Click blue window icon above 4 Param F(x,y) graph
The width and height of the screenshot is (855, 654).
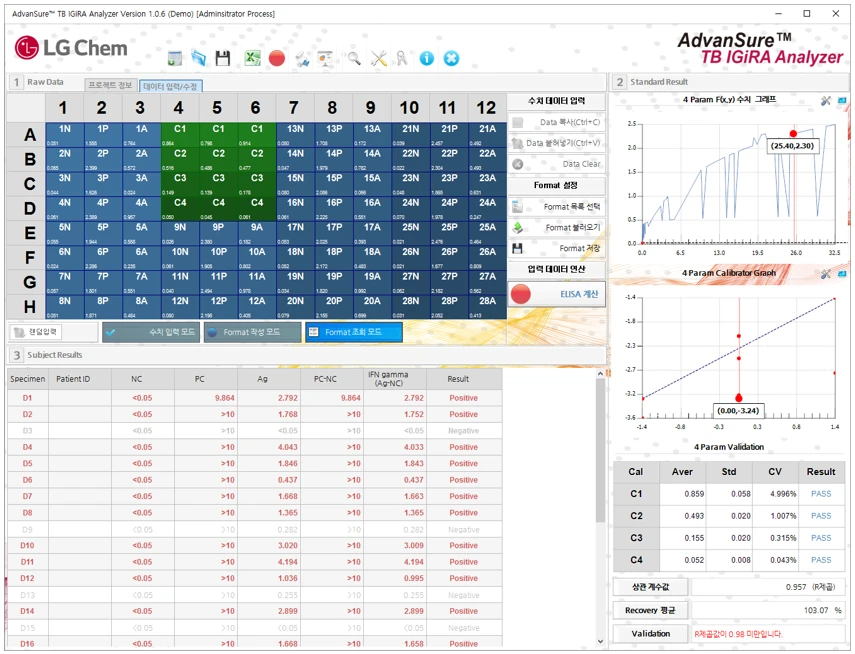(842, 101)
